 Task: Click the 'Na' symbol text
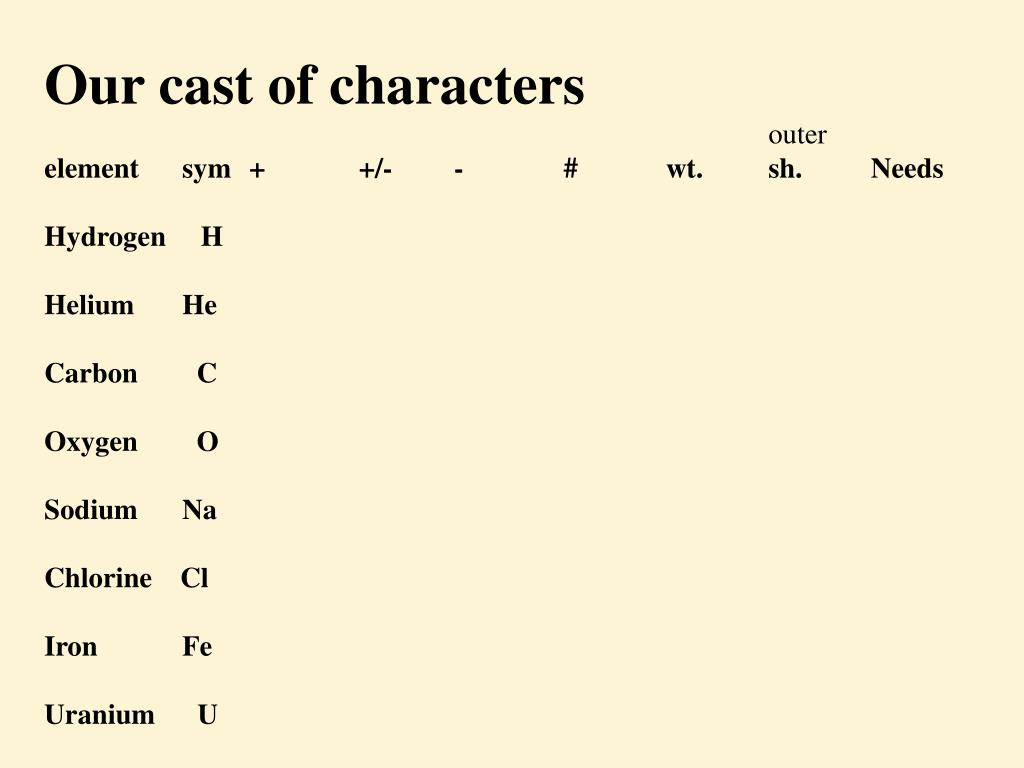tap(199, 510)
